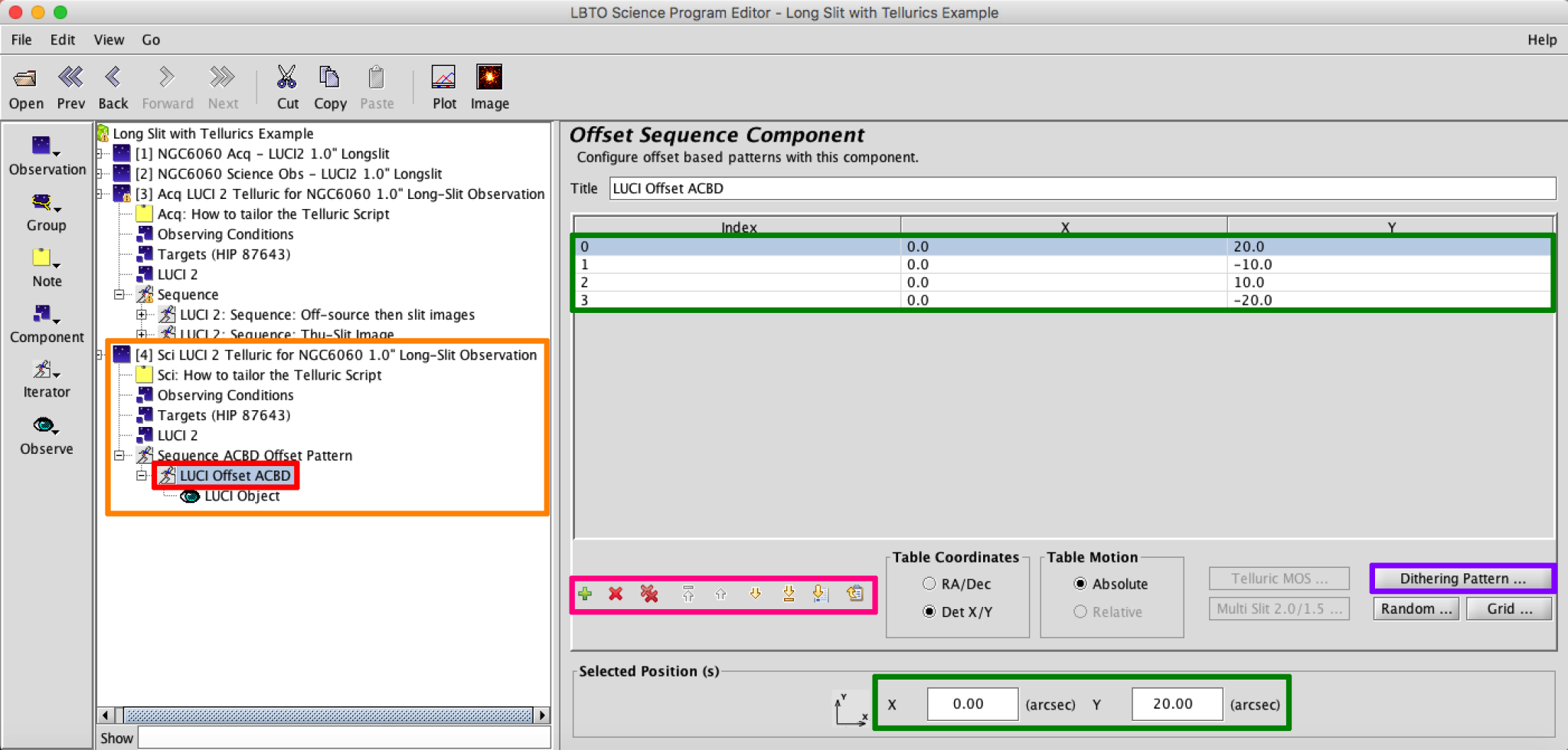1568x750 pixels.
Task: Click the Title text field
Action: 1083,188
